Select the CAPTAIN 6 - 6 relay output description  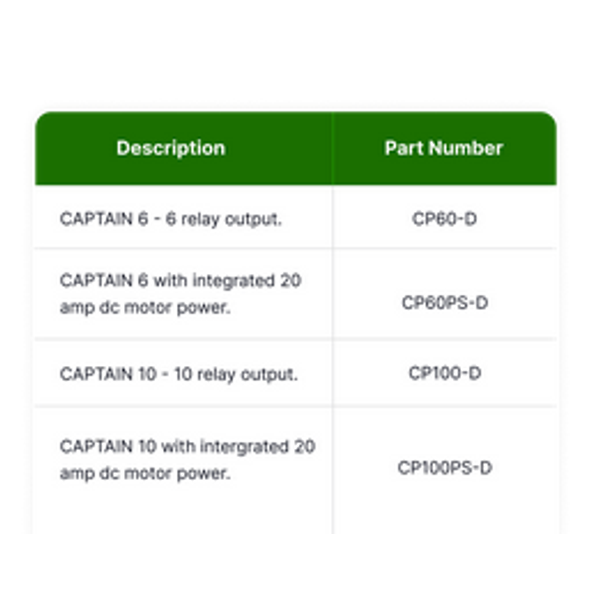[171, 219]
